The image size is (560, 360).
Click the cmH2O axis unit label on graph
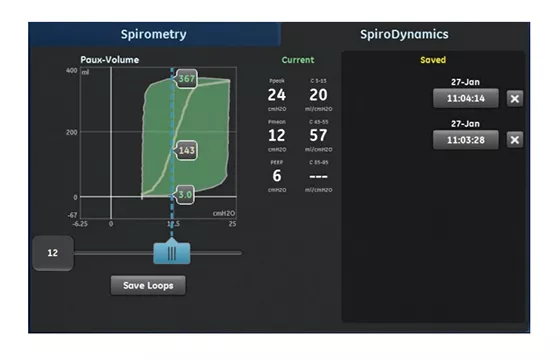coord(224,213)
